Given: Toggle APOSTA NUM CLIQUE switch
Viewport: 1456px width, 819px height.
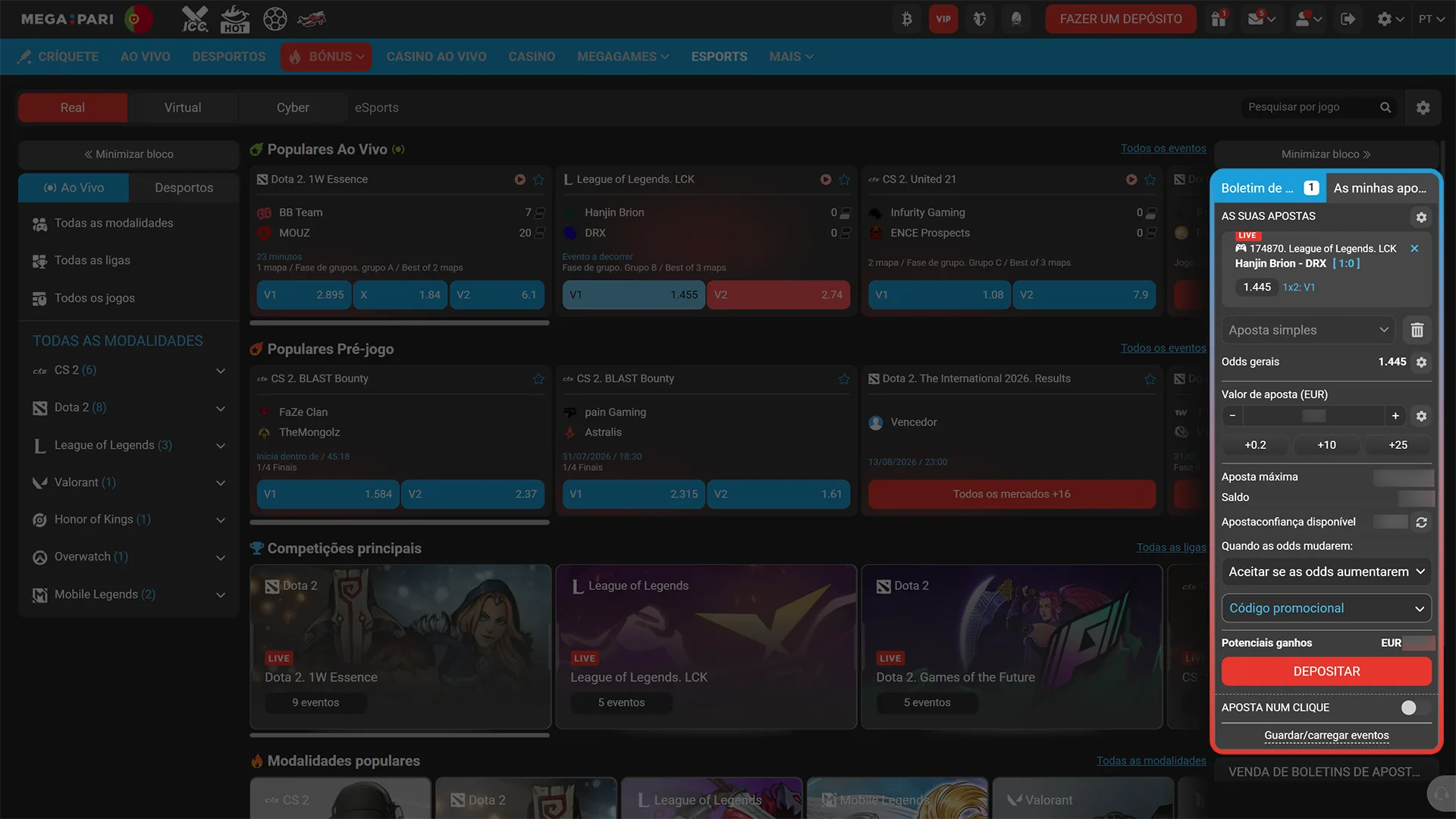Looking at the screenshot, I should (1414, 708).
